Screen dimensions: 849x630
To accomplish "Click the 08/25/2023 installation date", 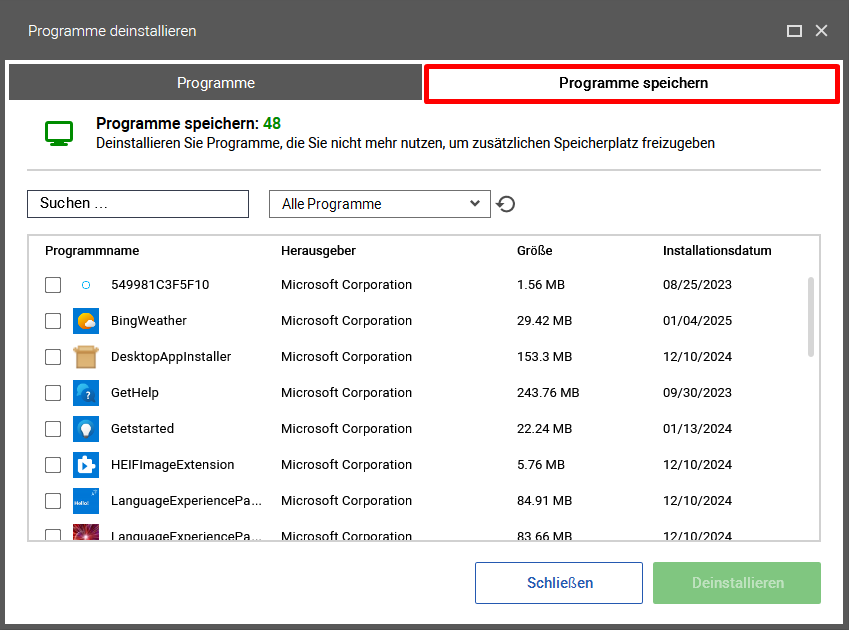I will (697, 285).
